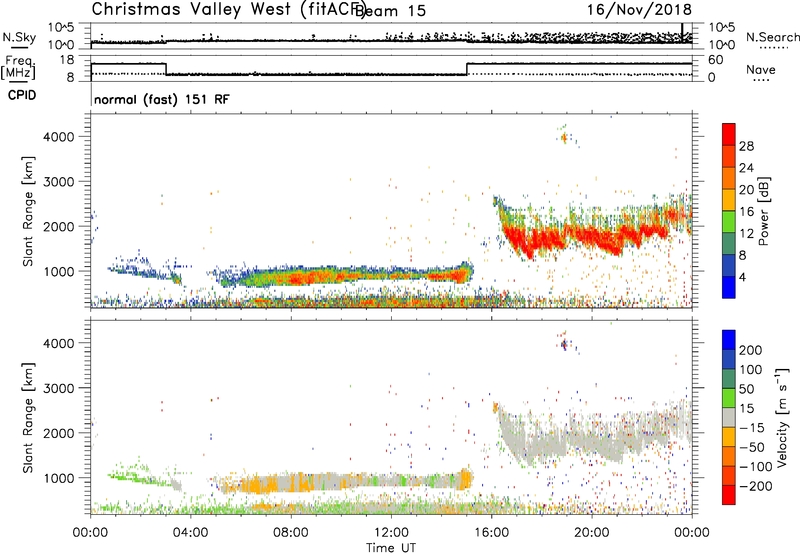Click the 'Nave' legend label
The width and height of the screenshot is (800, 554).
click(760, 70)
